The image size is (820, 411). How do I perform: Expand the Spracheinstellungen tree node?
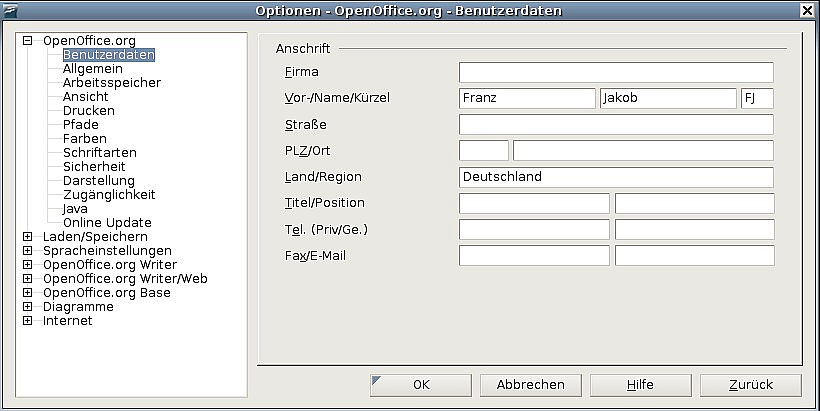(x=28, y=251)
